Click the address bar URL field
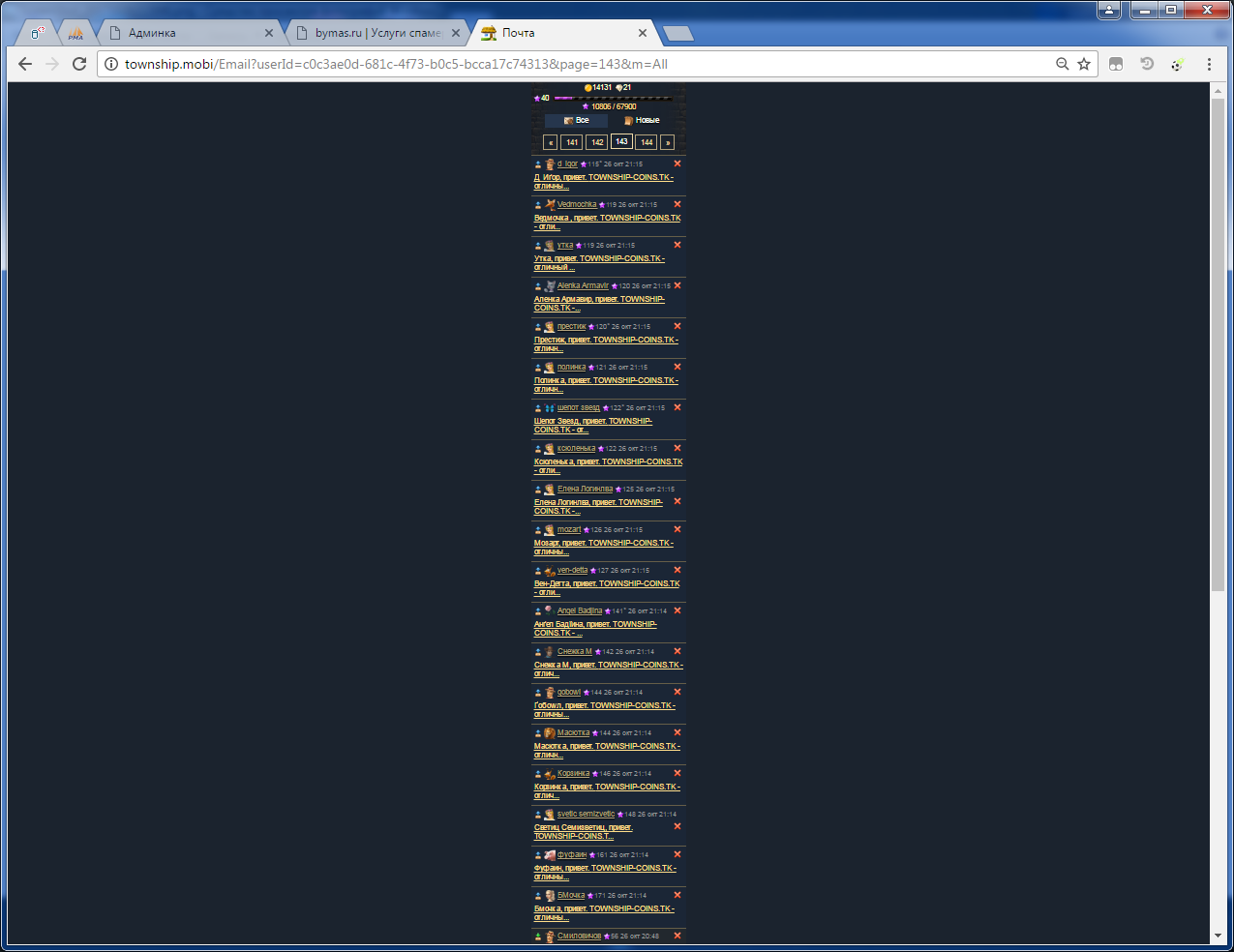The width and height of the screenshot is (1234, 952). [x=581, y=64]
